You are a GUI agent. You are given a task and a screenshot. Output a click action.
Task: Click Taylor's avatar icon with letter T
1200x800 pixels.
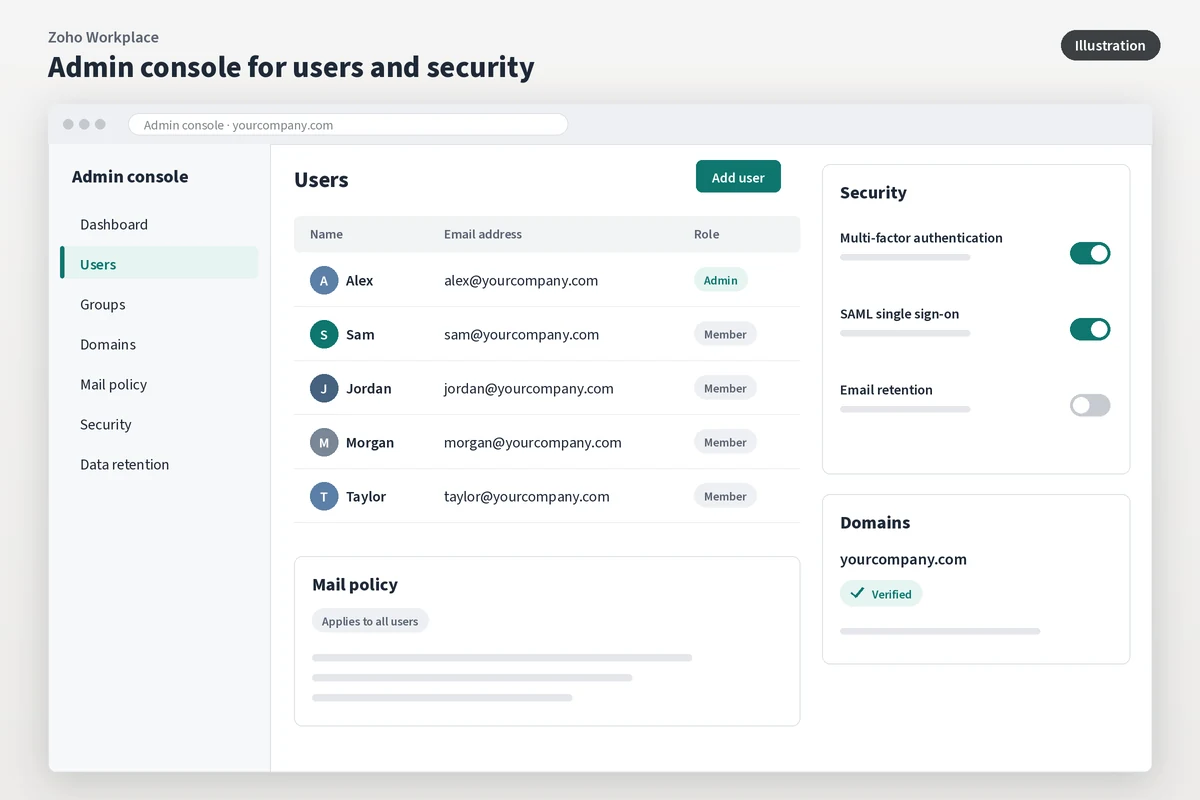coord(324,496)
